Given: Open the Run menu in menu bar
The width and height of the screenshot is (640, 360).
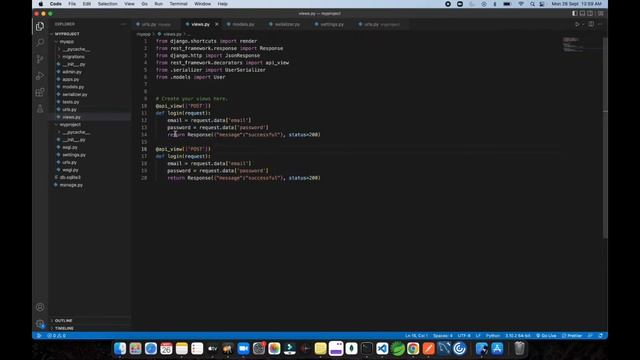Looking at the screenshot, I should pos(158,4).
